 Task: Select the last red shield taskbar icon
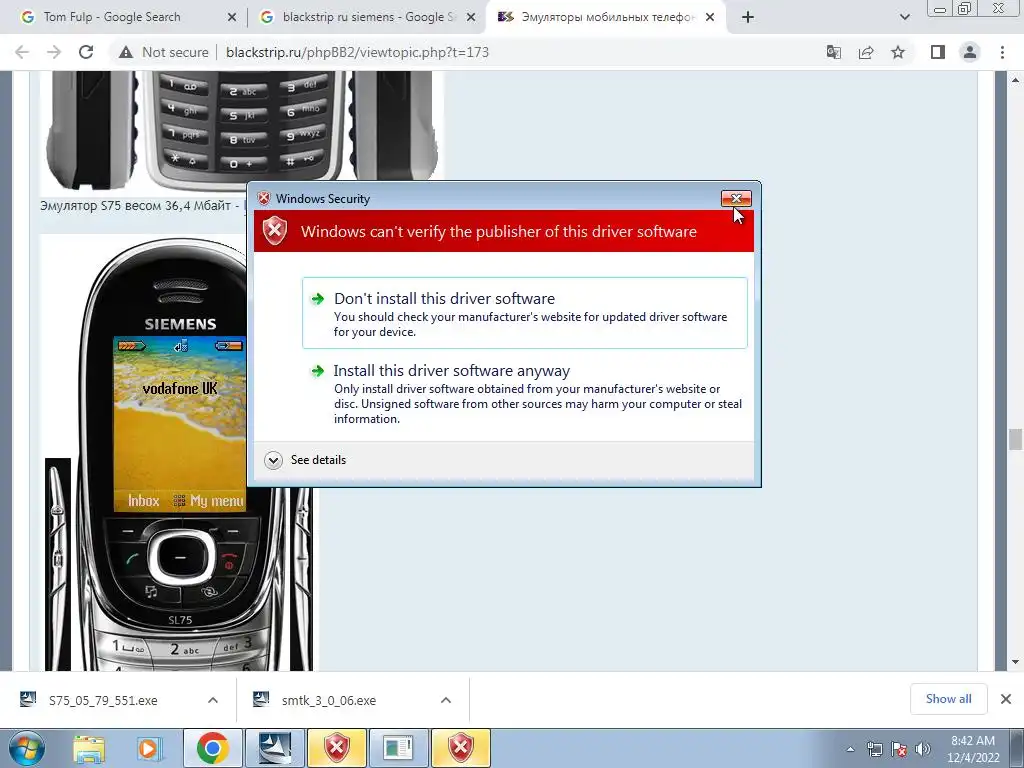pyautogui.click(x=461, y=748)
